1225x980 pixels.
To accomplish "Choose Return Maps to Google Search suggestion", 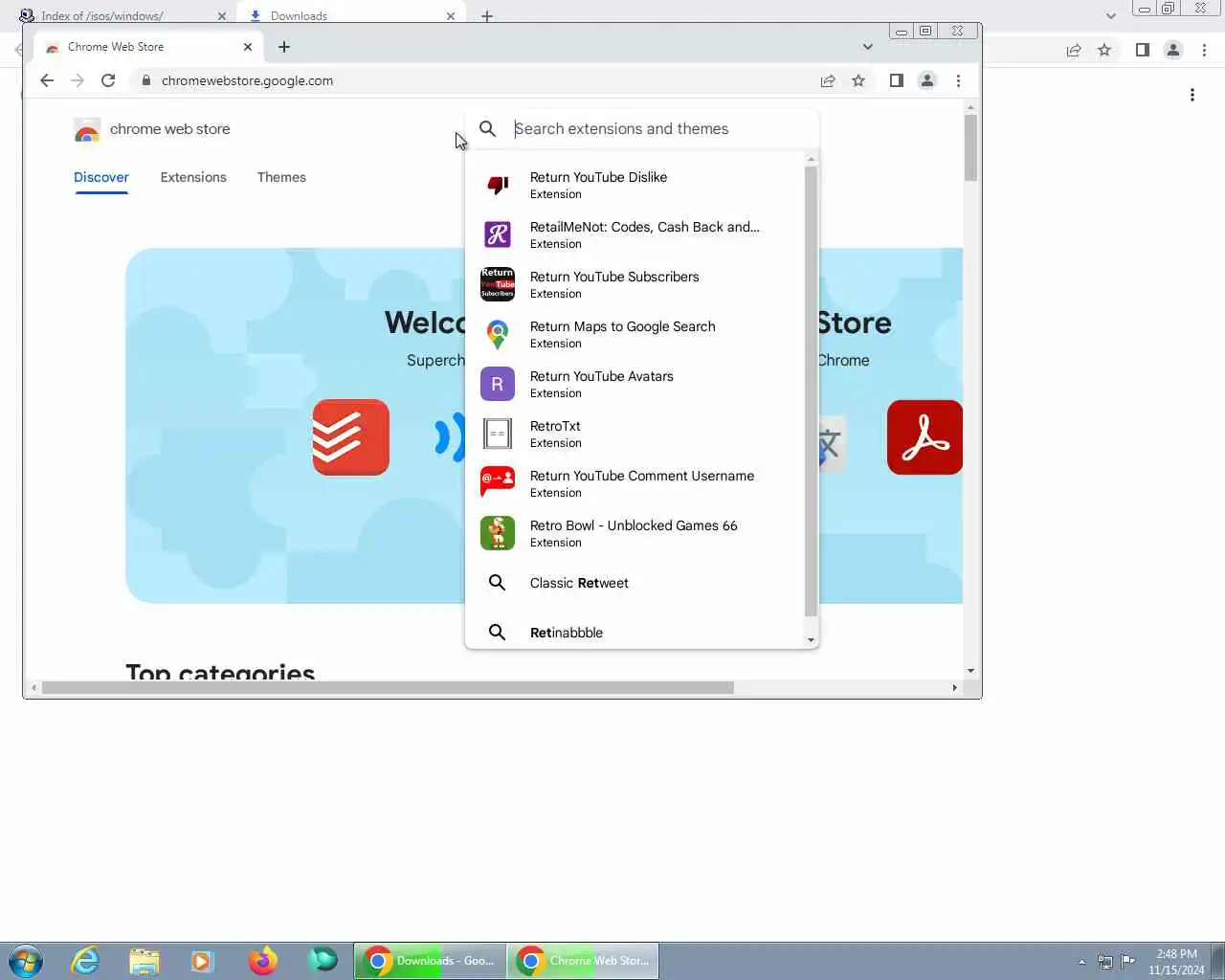I will click(635, 334).
